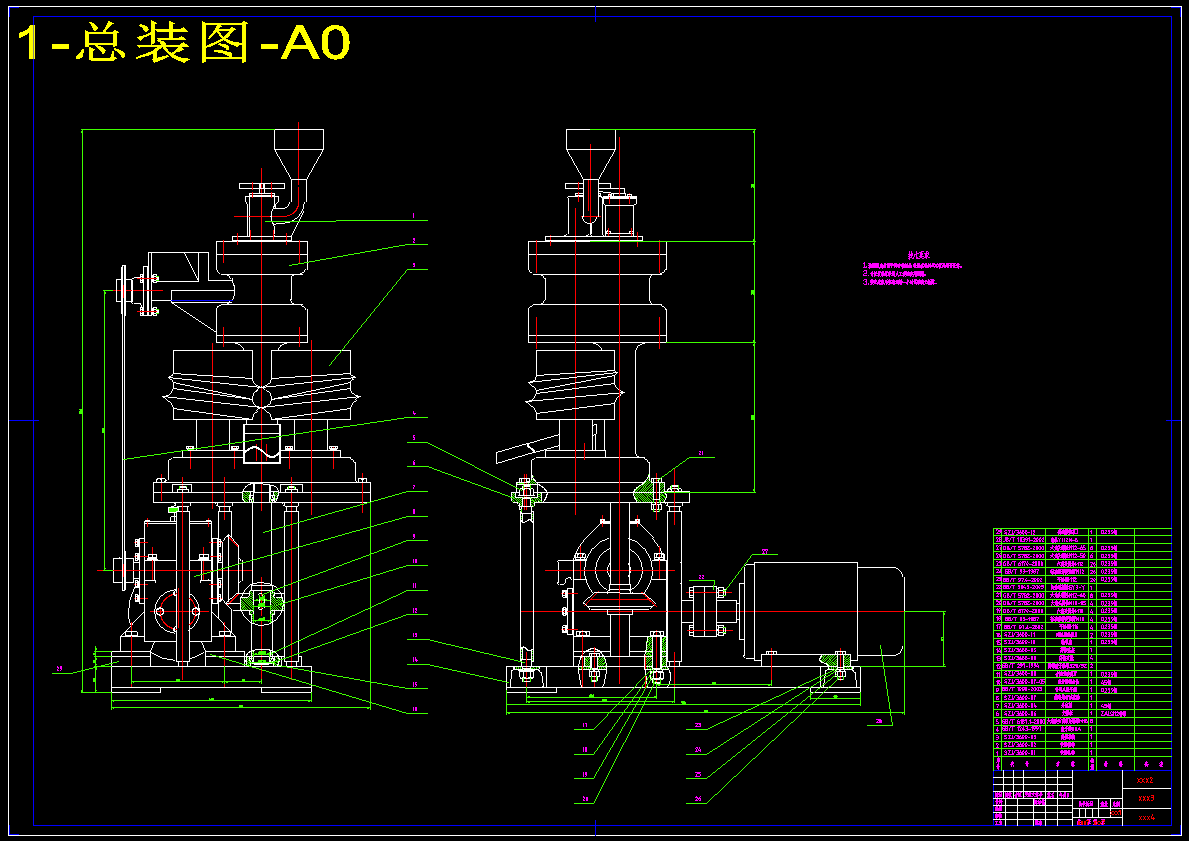Screen dimensions: 1189x841
Task: Pick part balloon number 20 label
Action: tap(585, 799)
